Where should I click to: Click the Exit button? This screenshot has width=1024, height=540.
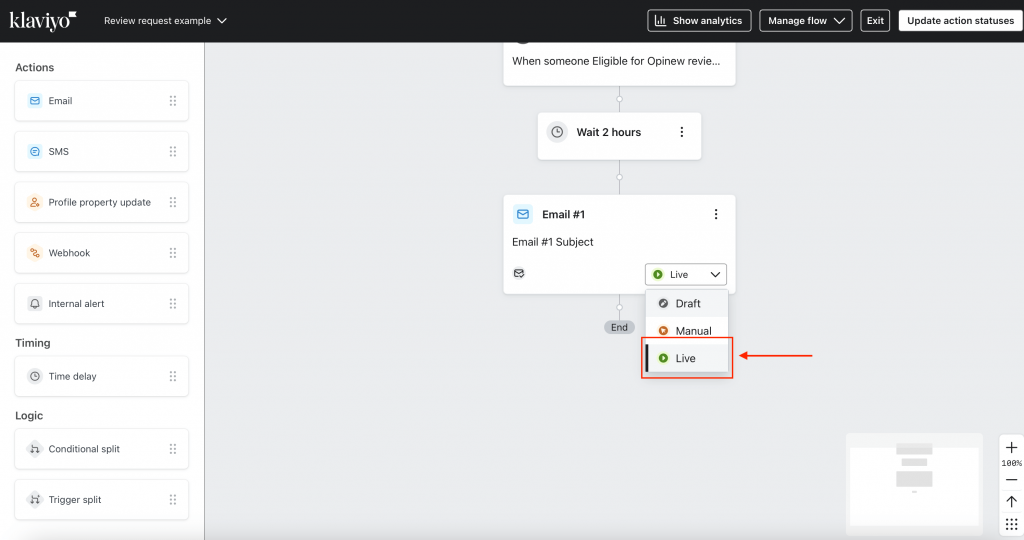pos(874,21)
